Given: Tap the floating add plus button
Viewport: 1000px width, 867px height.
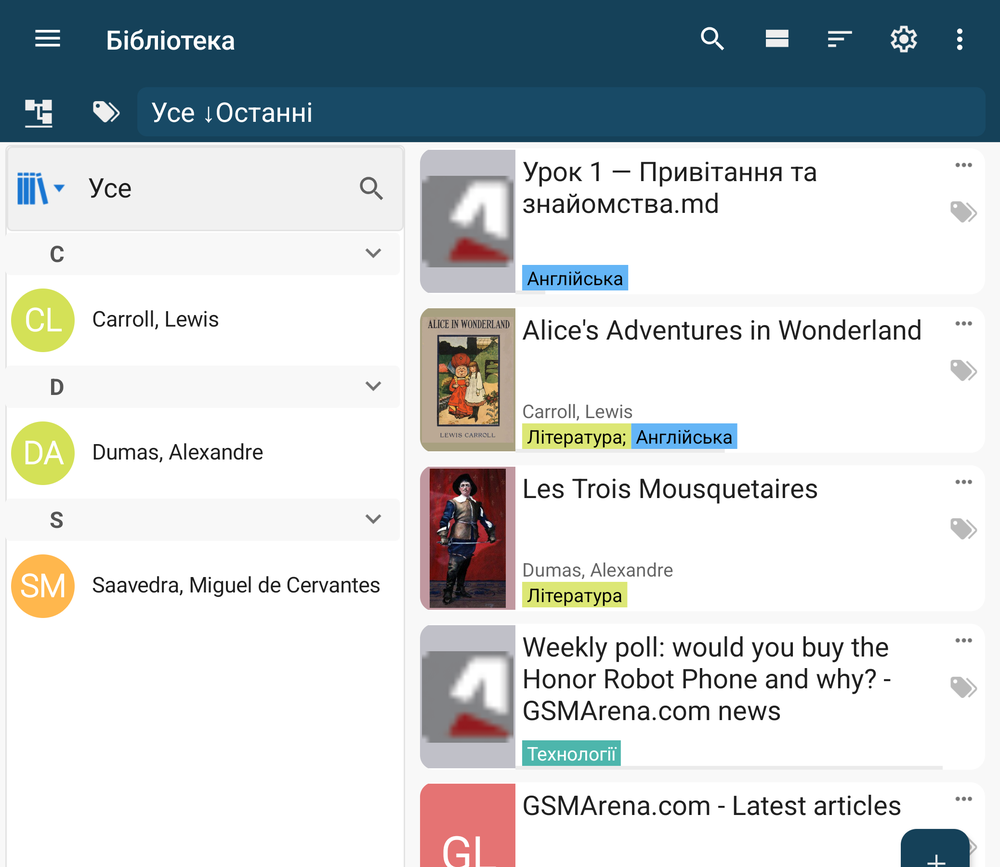Looking at the screenshot, I should (936, 848).
